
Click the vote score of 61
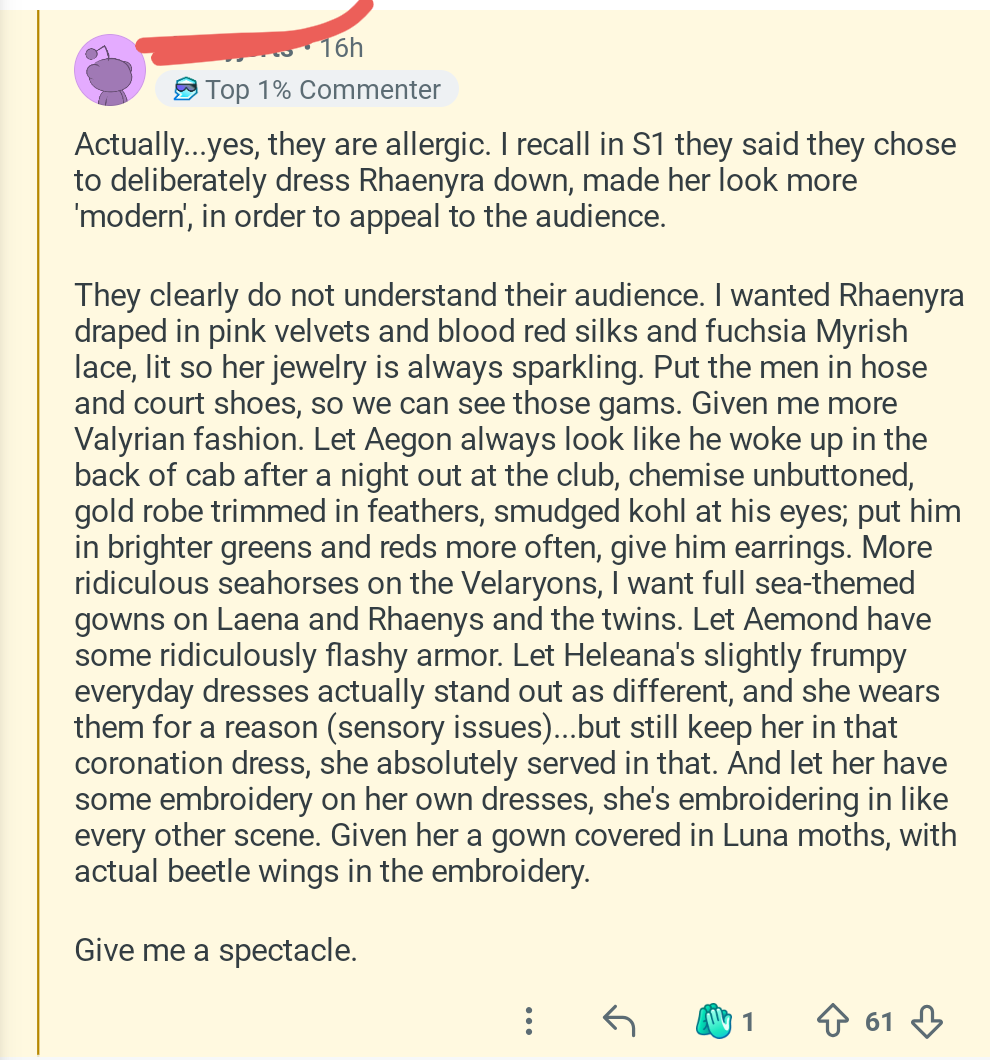click(879, 1021)
